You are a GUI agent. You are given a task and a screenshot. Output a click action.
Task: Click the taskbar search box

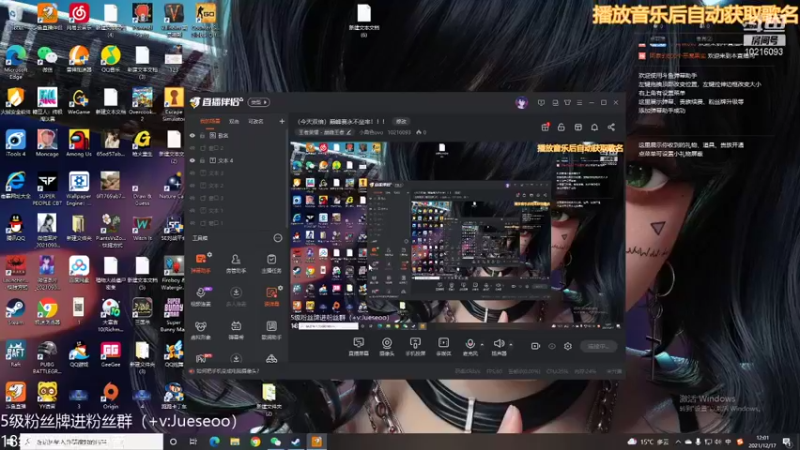[92, 441]
